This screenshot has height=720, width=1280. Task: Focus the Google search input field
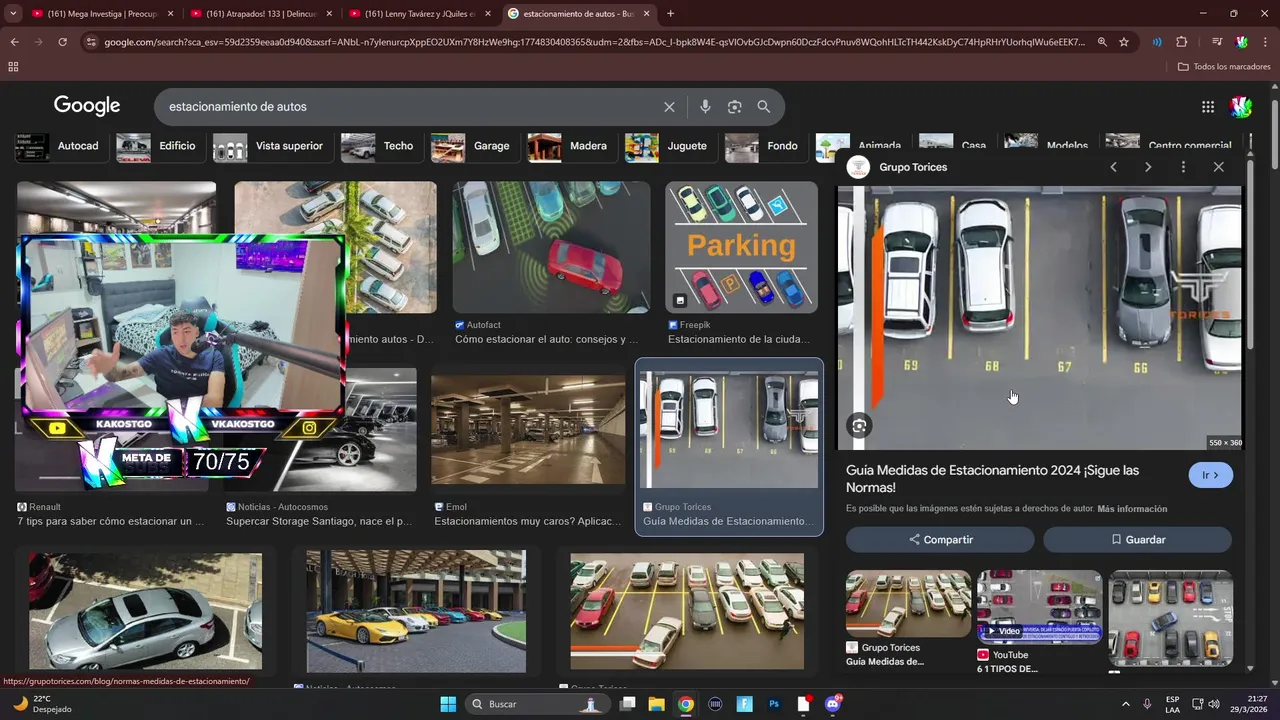(x=410, y=107)
